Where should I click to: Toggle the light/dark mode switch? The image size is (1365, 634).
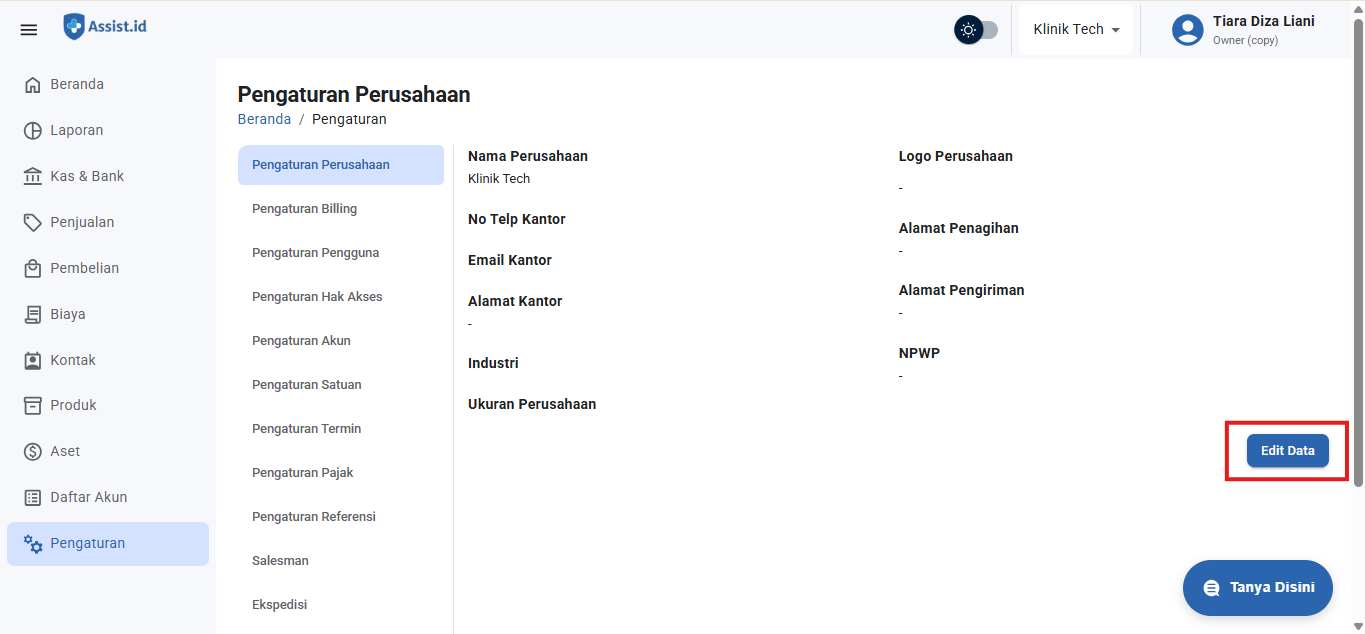click(x=976, y=30)
